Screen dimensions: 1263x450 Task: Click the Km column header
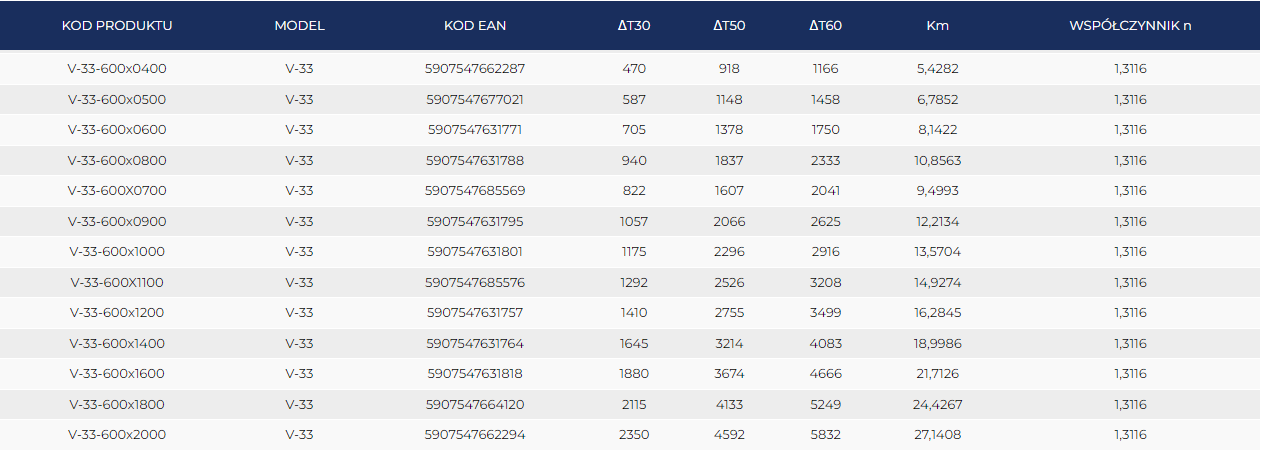pyautogui.click(x=937, y=25)
